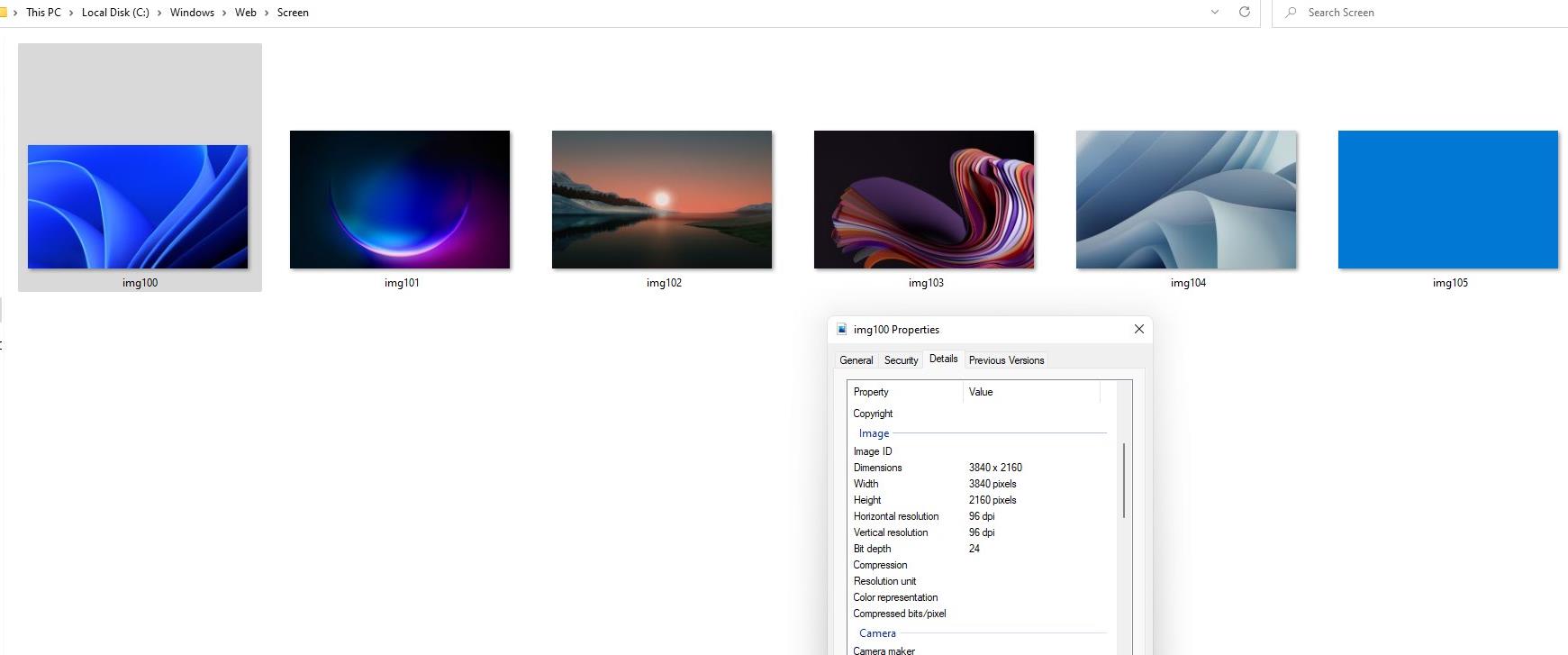This screenshot has height=655, width=1568.
Task: Select the img101 thumbnail
Action: [400, 199]
